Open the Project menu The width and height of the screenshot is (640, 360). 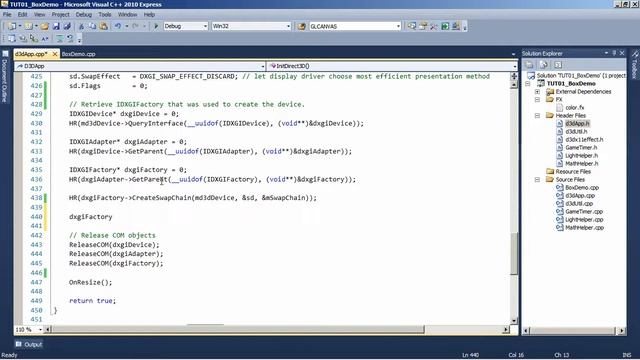(x=60, y=14)
